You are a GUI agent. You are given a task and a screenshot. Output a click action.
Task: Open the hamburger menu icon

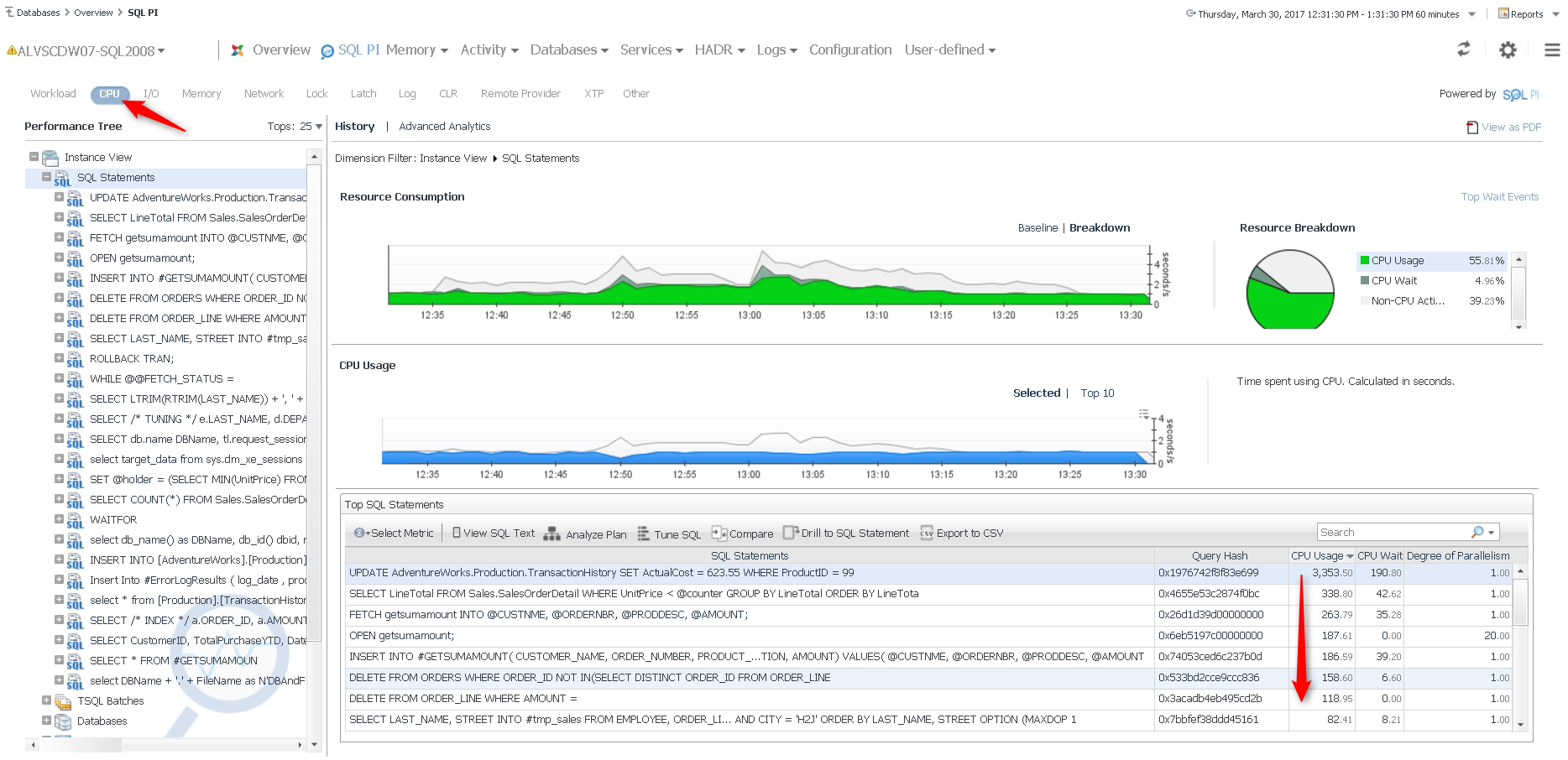coord(1552,50)
